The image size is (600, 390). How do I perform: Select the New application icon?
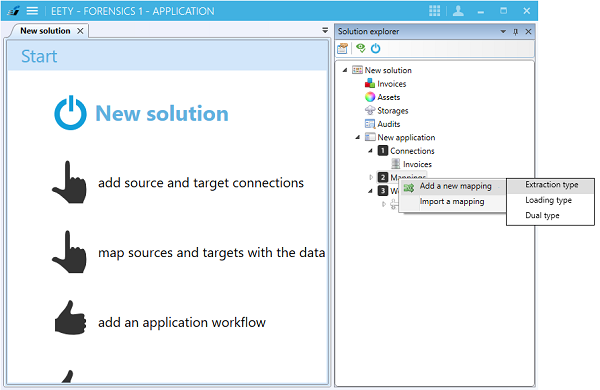(370, 137)
